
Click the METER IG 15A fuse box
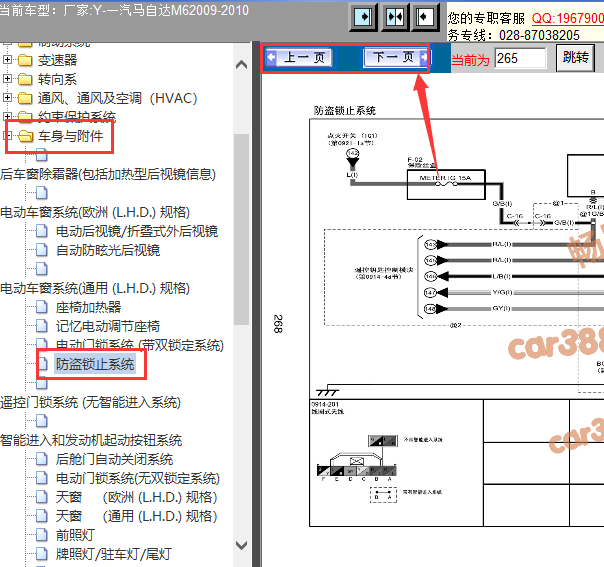tap(446, 185)
